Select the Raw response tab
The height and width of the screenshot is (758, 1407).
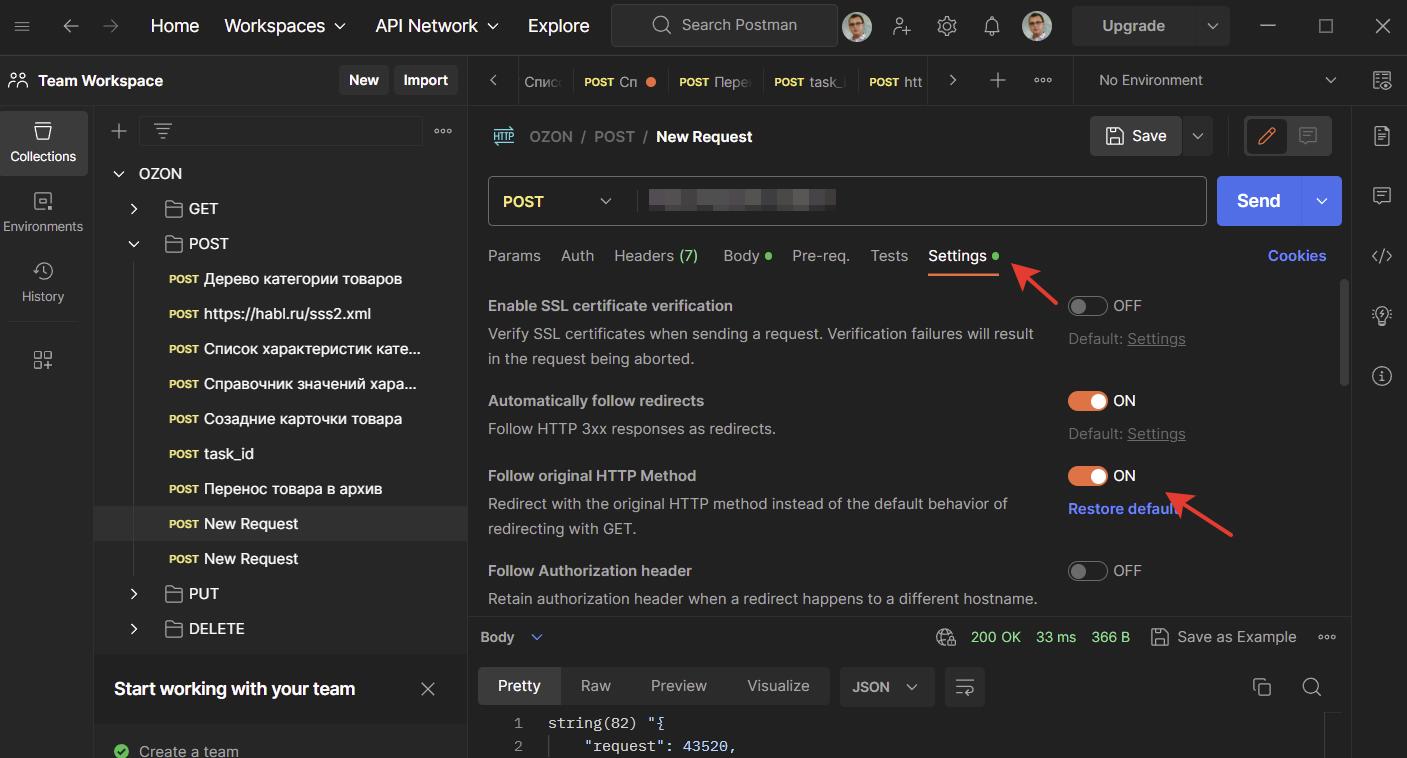point(595,686)
